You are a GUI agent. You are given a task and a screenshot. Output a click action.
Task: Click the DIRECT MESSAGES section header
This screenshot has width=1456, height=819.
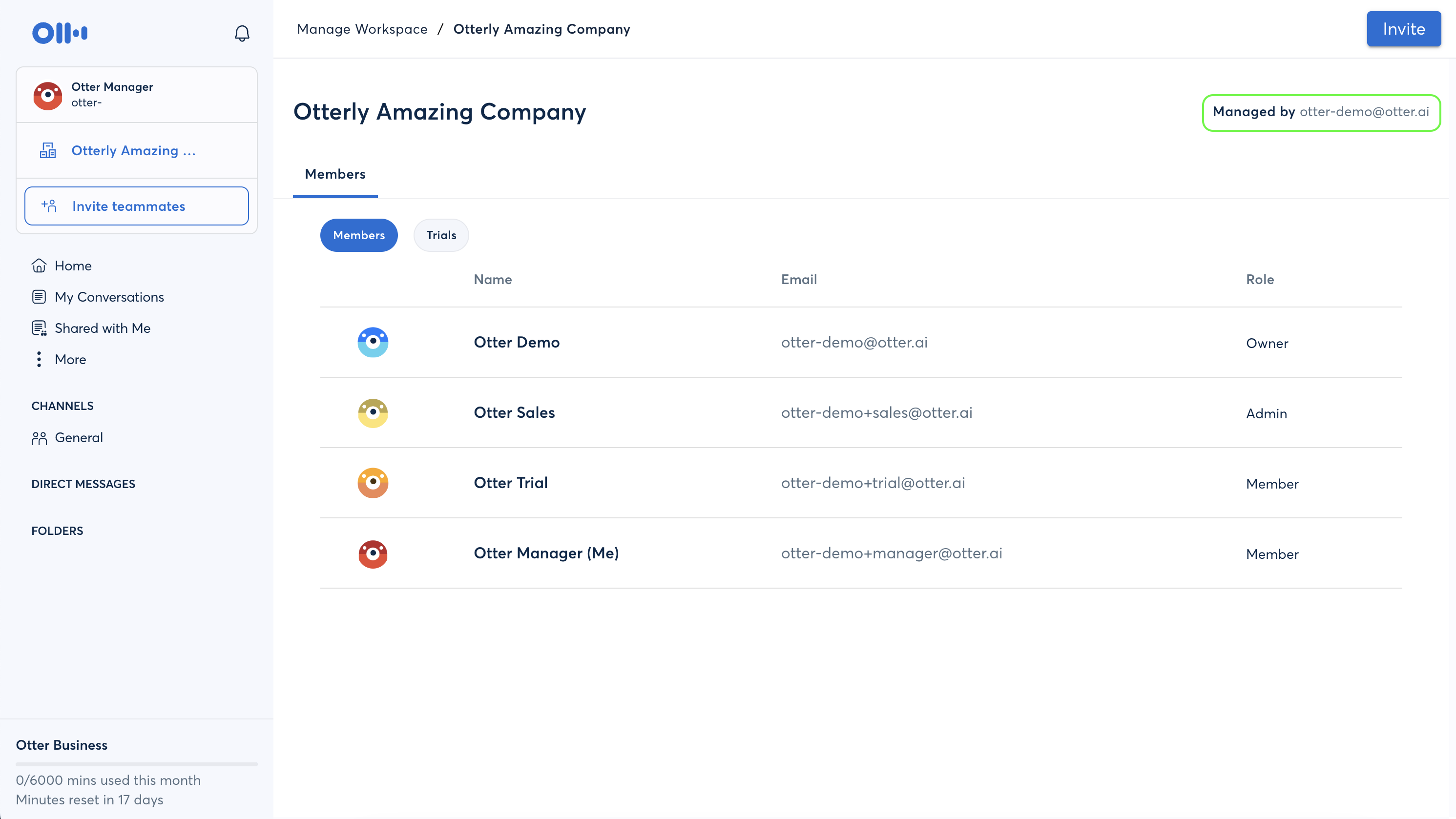[x=83, y=484]
